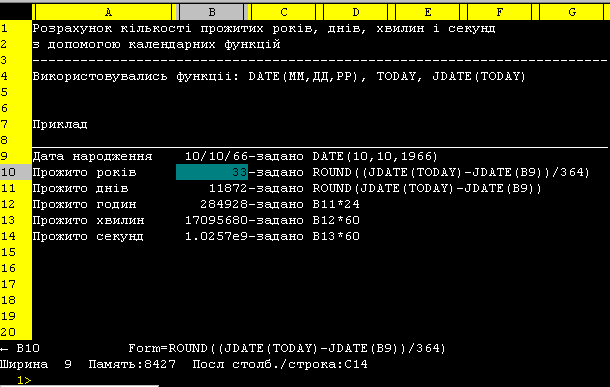610x387 pixels.
Task: Click the 'Приклад' text cell
Action: coord(60,124)
